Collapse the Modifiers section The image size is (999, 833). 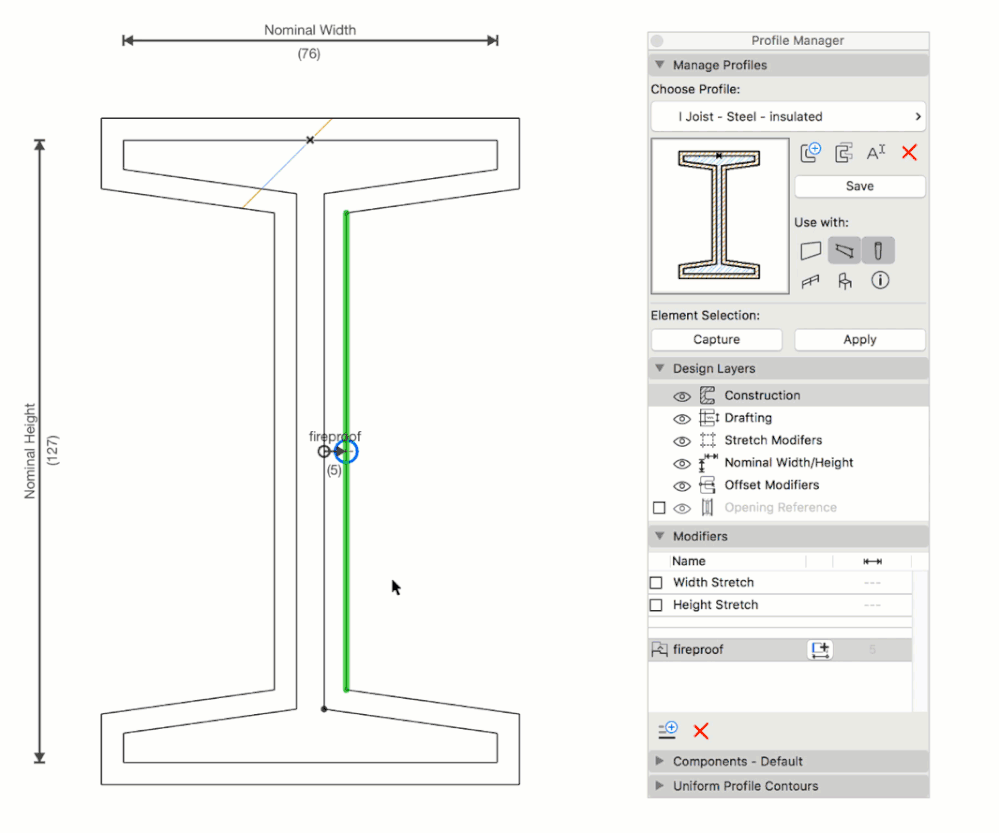[660, 536]
